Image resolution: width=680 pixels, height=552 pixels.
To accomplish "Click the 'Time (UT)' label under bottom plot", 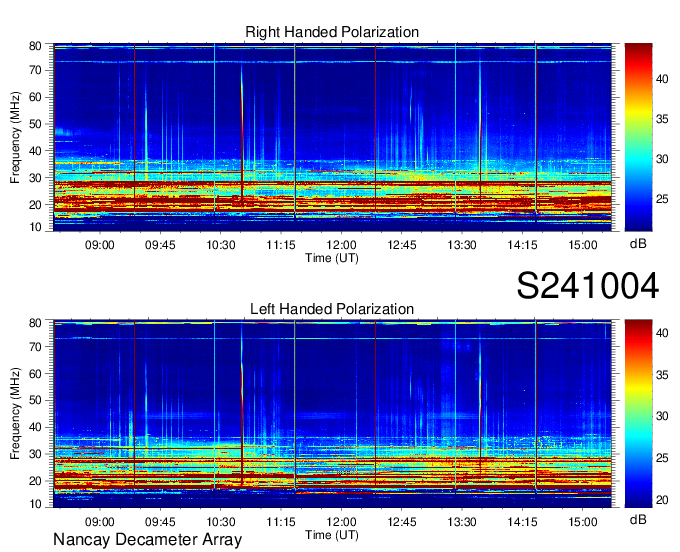I will 332,535.
